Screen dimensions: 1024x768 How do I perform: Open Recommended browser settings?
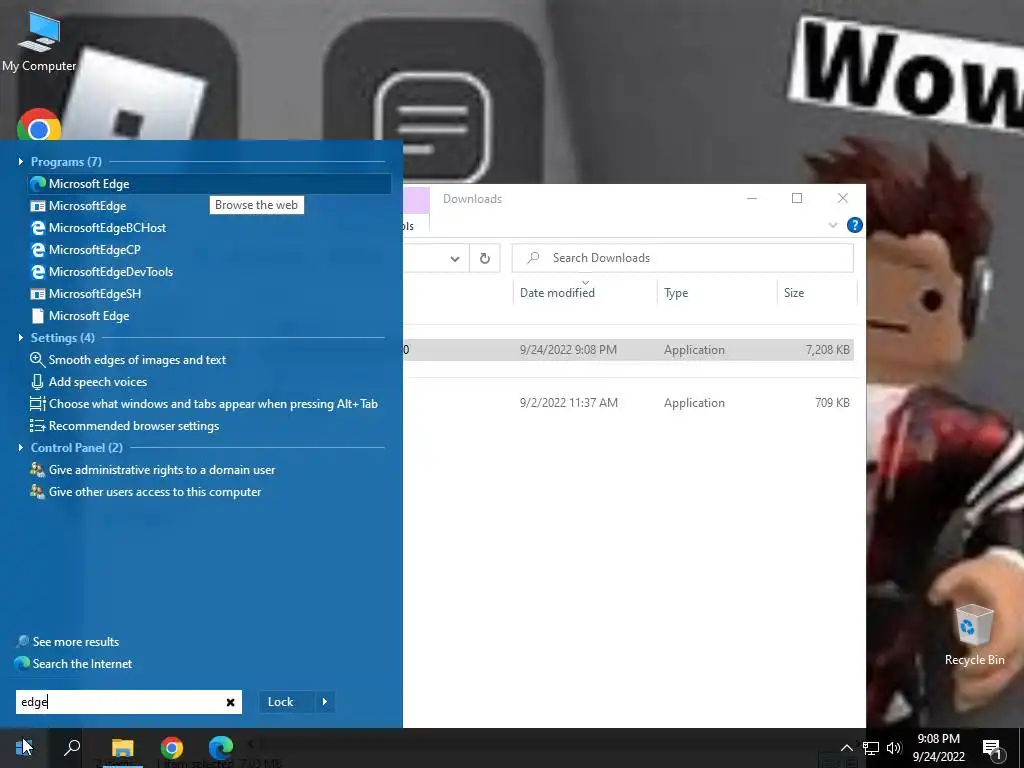point(124,426)
